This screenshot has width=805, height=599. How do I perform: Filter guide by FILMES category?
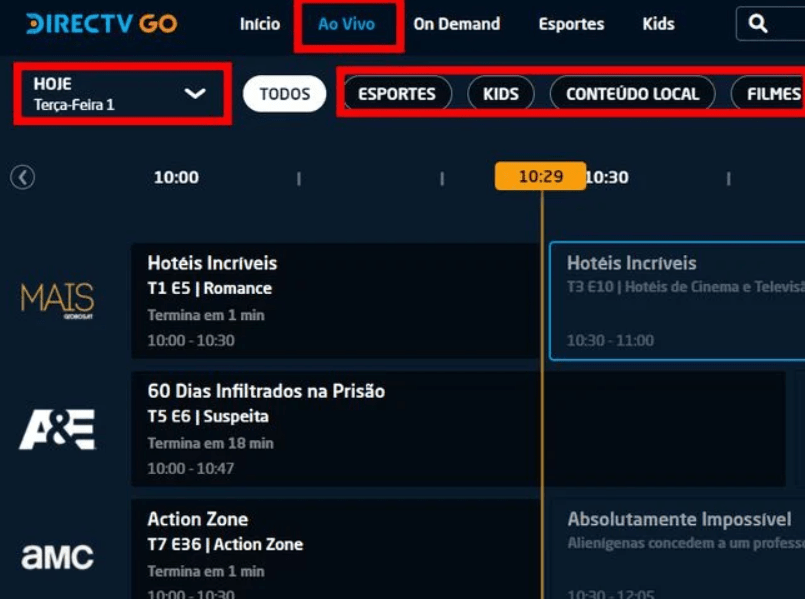tap(769, 94)
